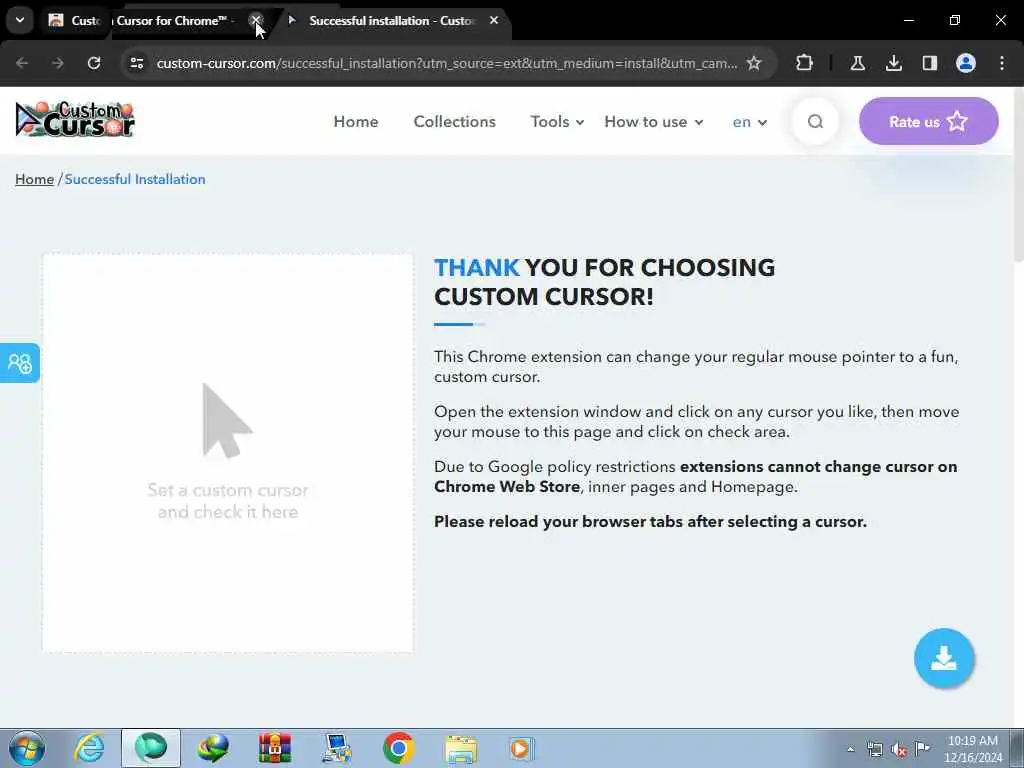1024x768 pixels.
Task: Click the page vertical scrollbar thumb
Action: [1018, 175]
